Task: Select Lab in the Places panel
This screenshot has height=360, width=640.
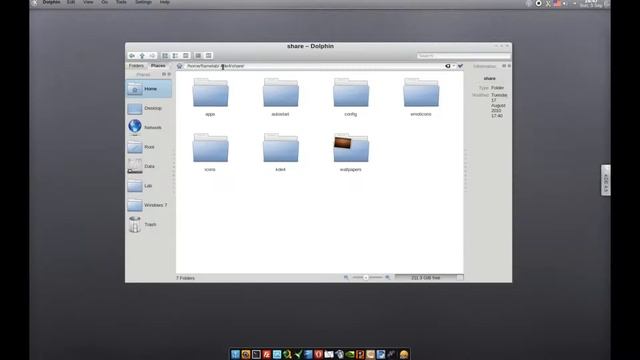Action: pos(149,186)
